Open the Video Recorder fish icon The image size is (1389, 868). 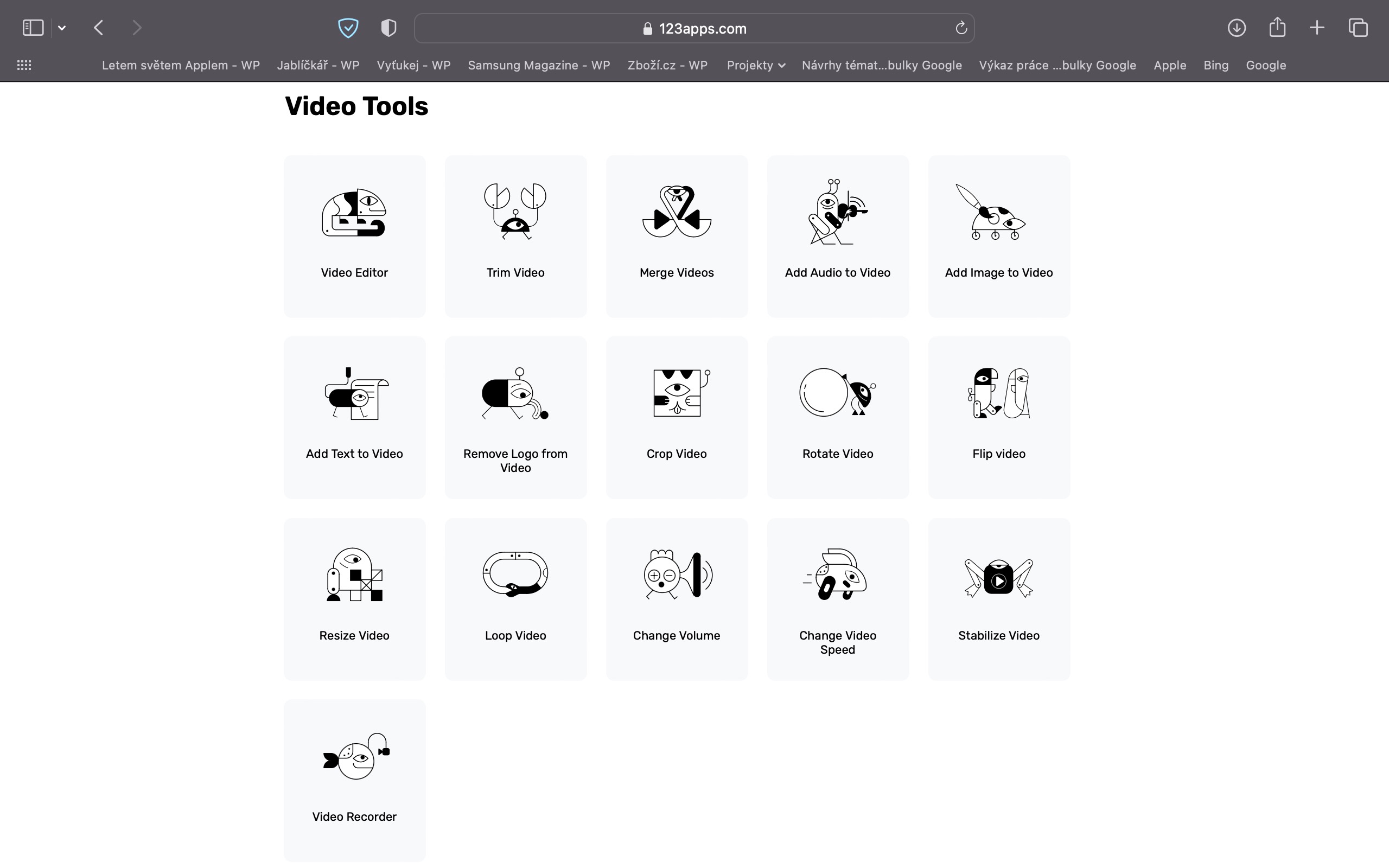(x=356, y=757)
